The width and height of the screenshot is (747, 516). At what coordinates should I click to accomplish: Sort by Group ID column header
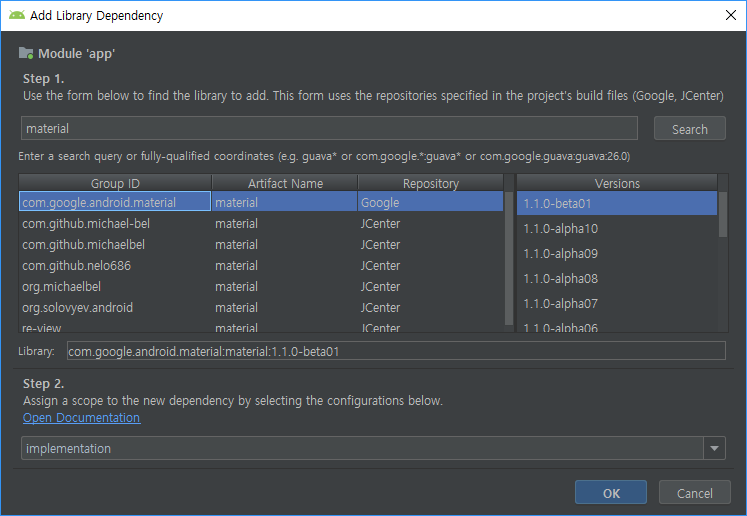coord(115,183)
